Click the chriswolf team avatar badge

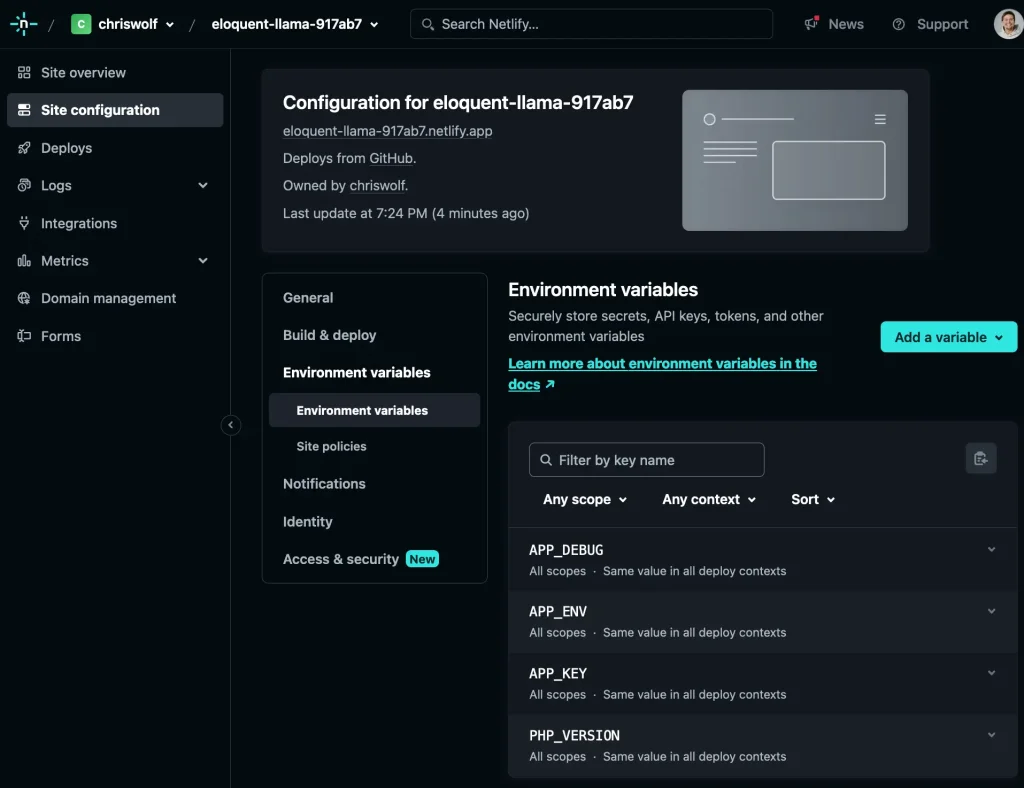point(81,23)
